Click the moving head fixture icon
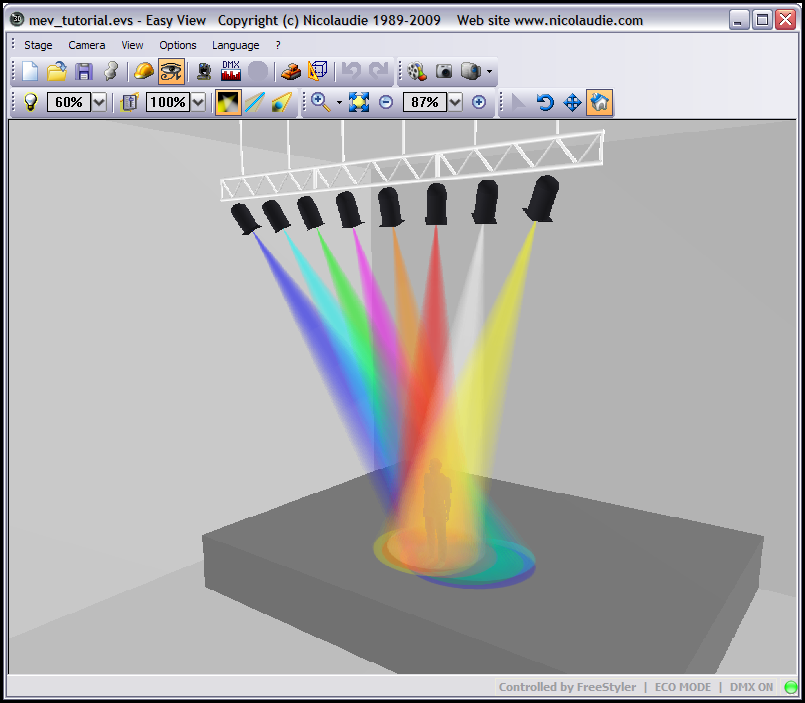Viewport: 805px width, 703px height. pyautogui.click(x=204, y=71)
